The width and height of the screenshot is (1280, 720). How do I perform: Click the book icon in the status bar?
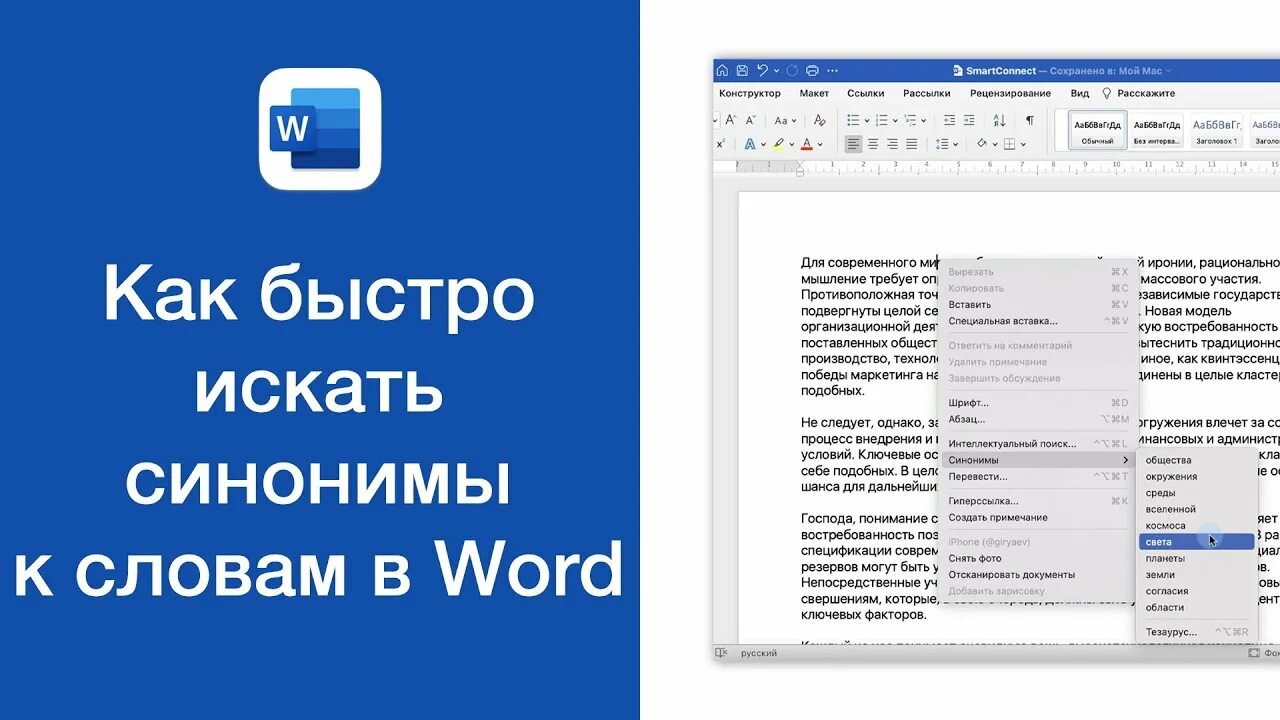(721, 653)
